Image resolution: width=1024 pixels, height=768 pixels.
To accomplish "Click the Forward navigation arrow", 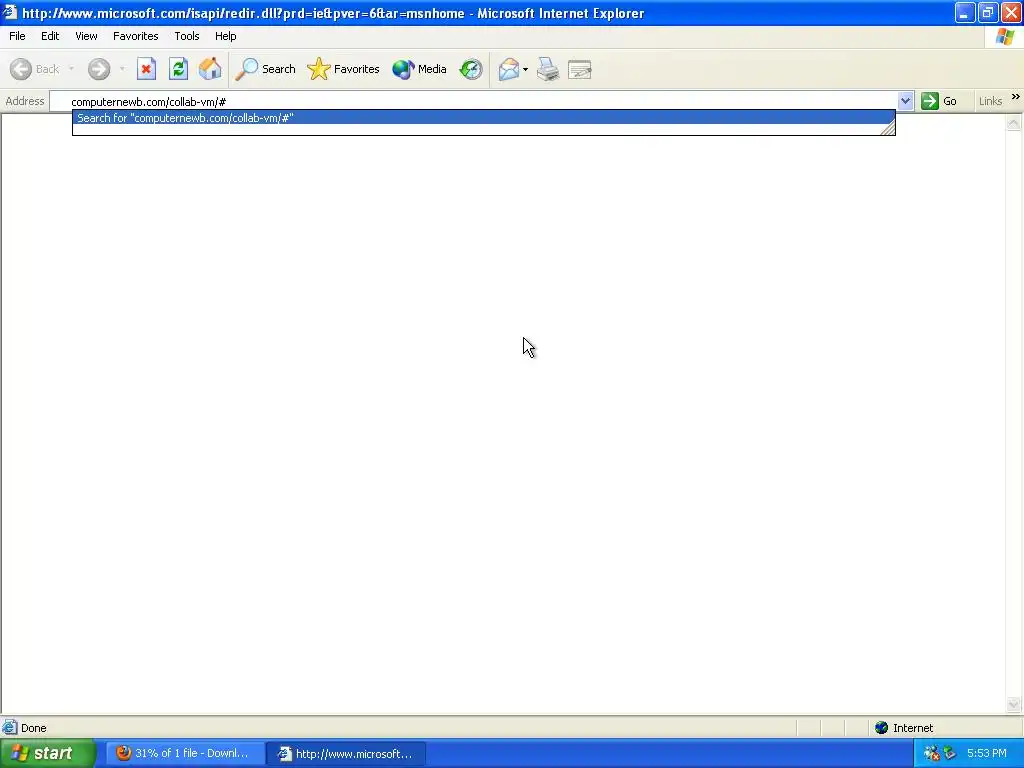I will 99,69.
